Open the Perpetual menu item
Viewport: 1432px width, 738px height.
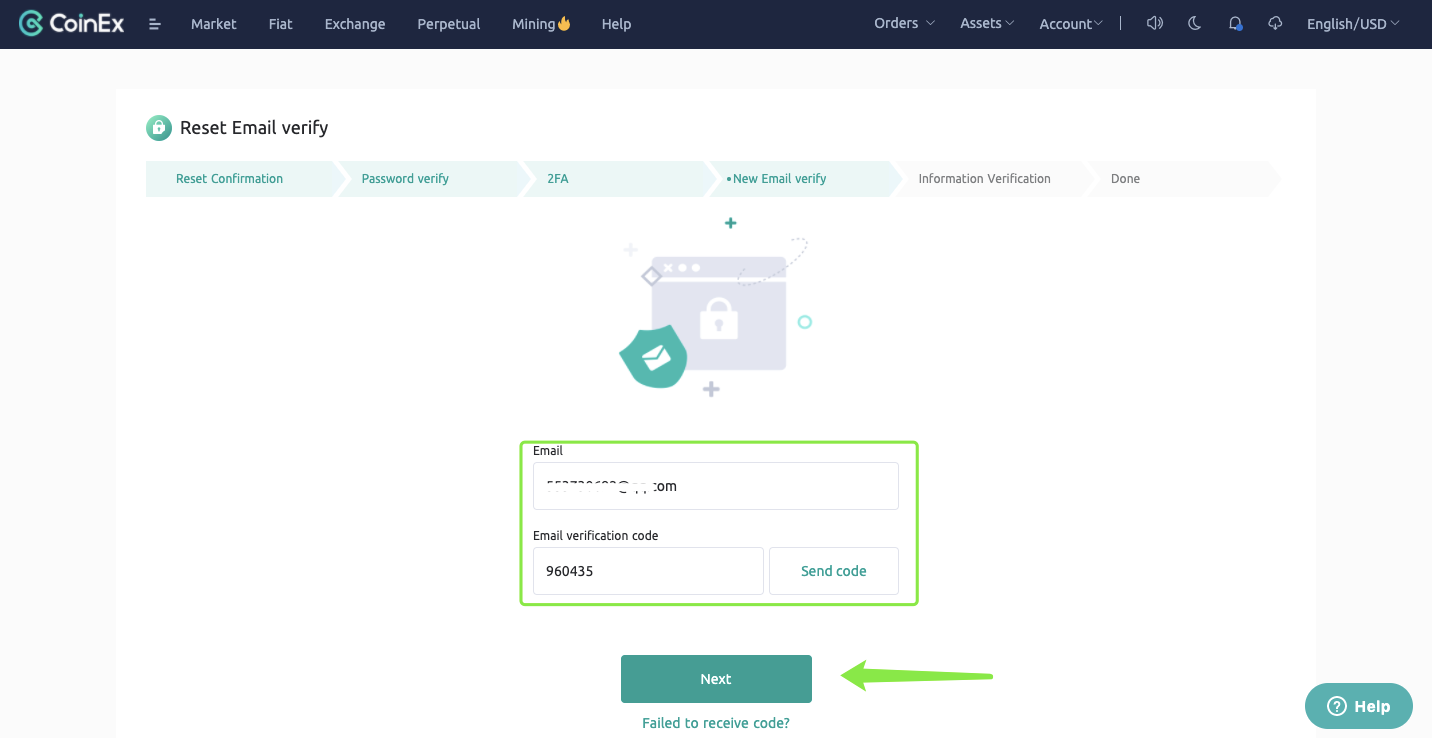448,24
